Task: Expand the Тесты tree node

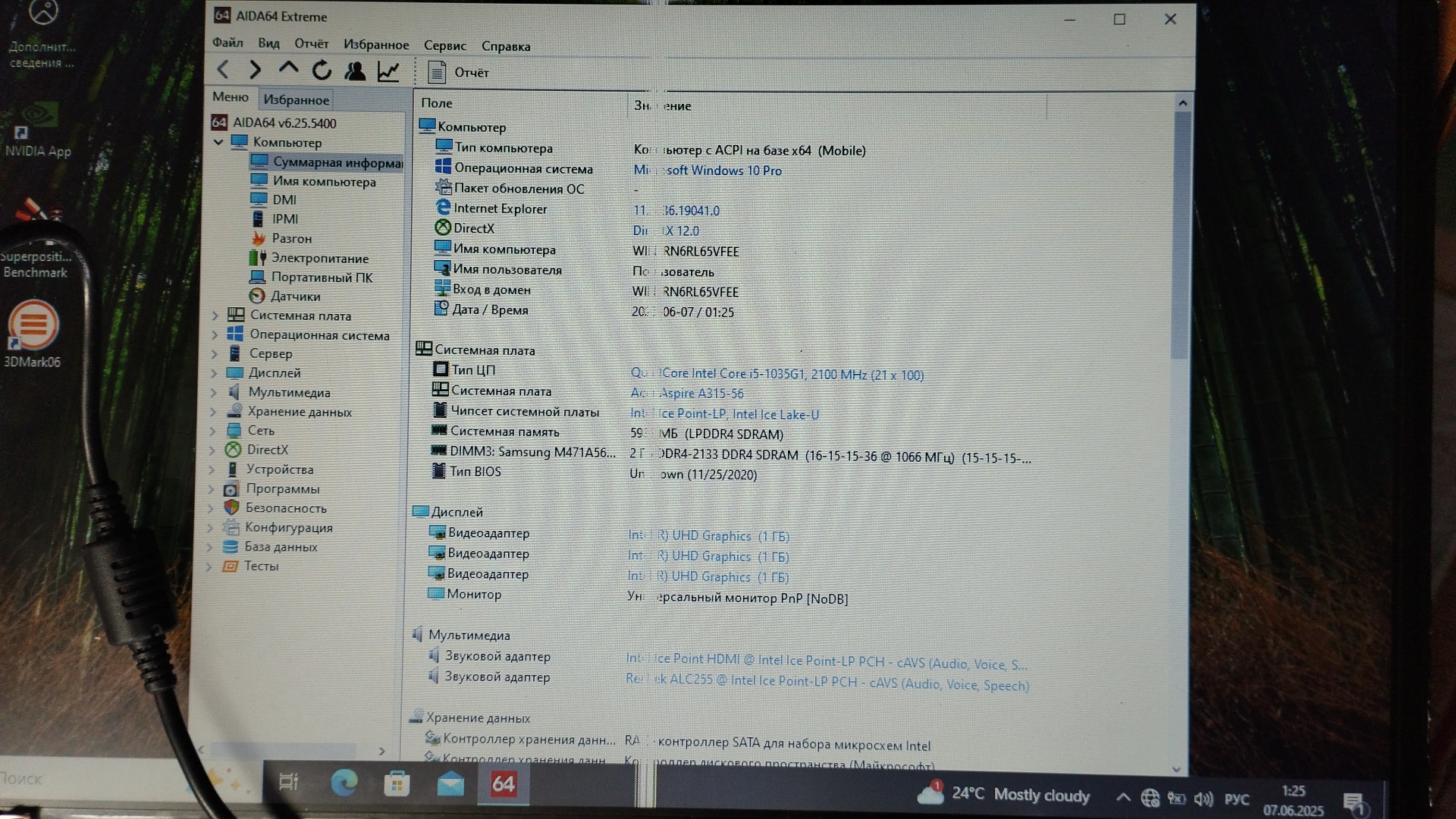Action: tap(209, 566)
